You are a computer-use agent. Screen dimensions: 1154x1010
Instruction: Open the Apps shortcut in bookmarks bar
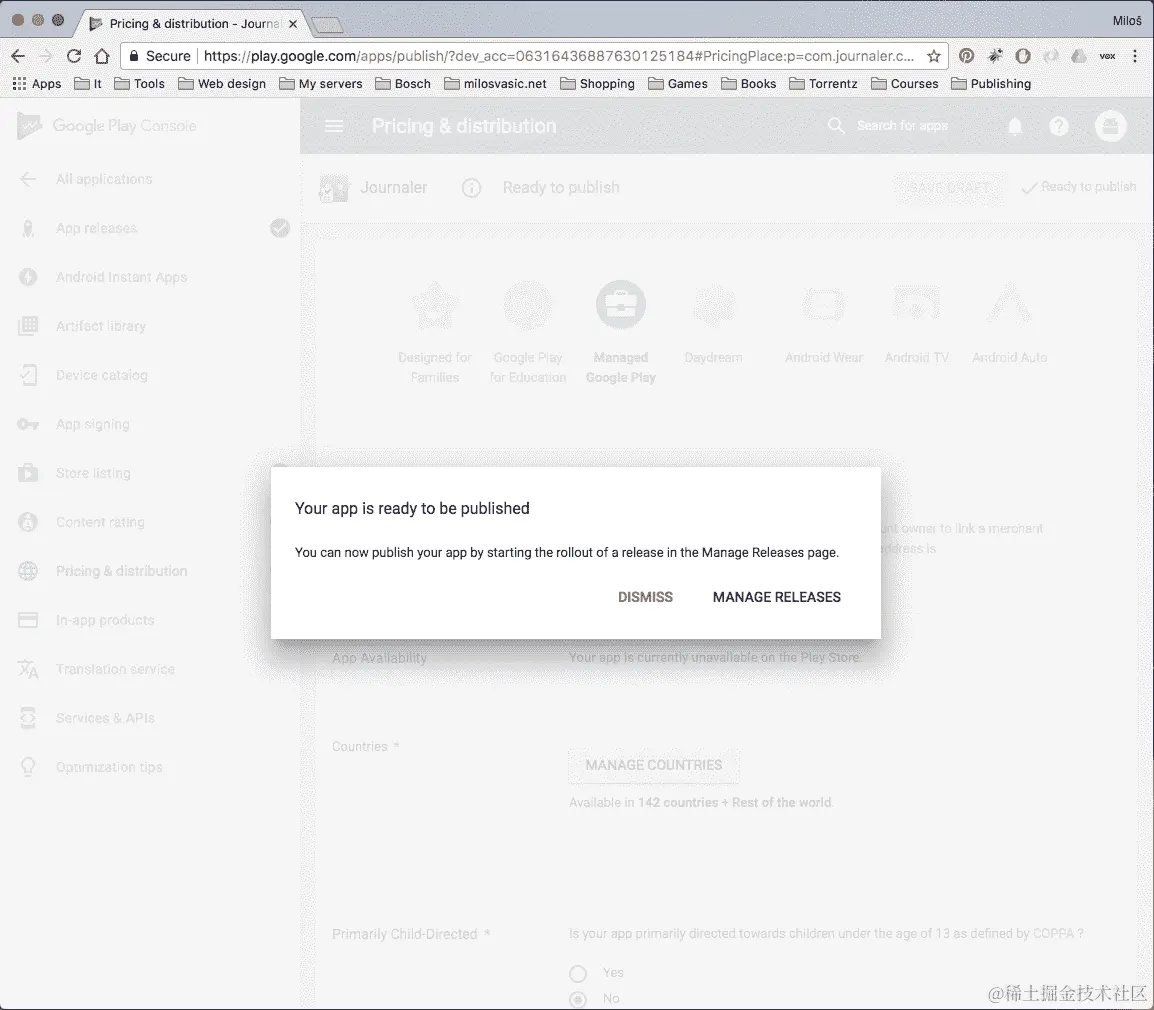click(x=37, y=84)
